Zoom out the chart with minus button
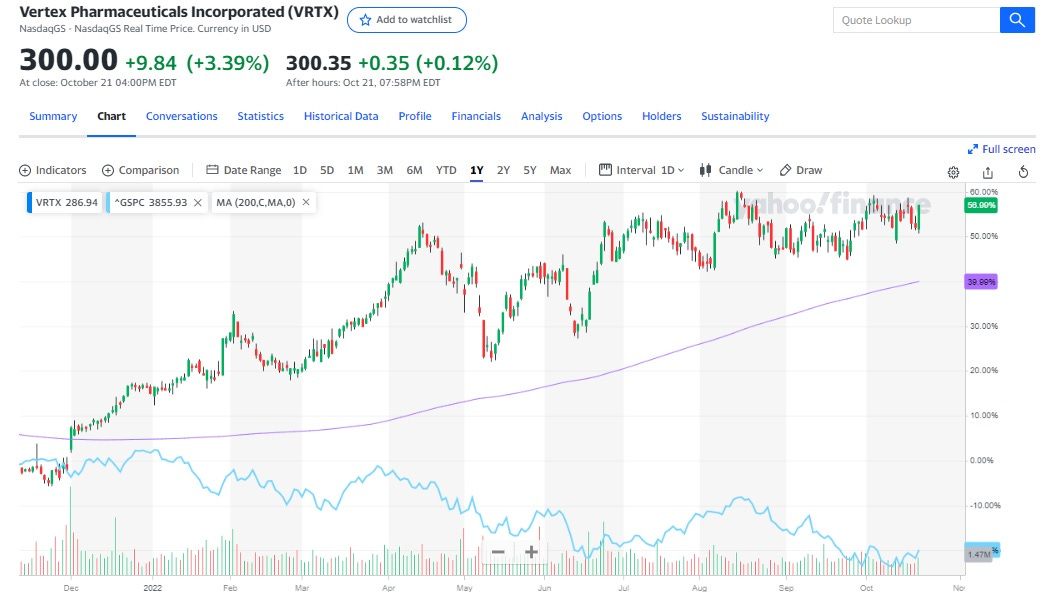Viewport: 1050px width, 592px height. point(498,552)
